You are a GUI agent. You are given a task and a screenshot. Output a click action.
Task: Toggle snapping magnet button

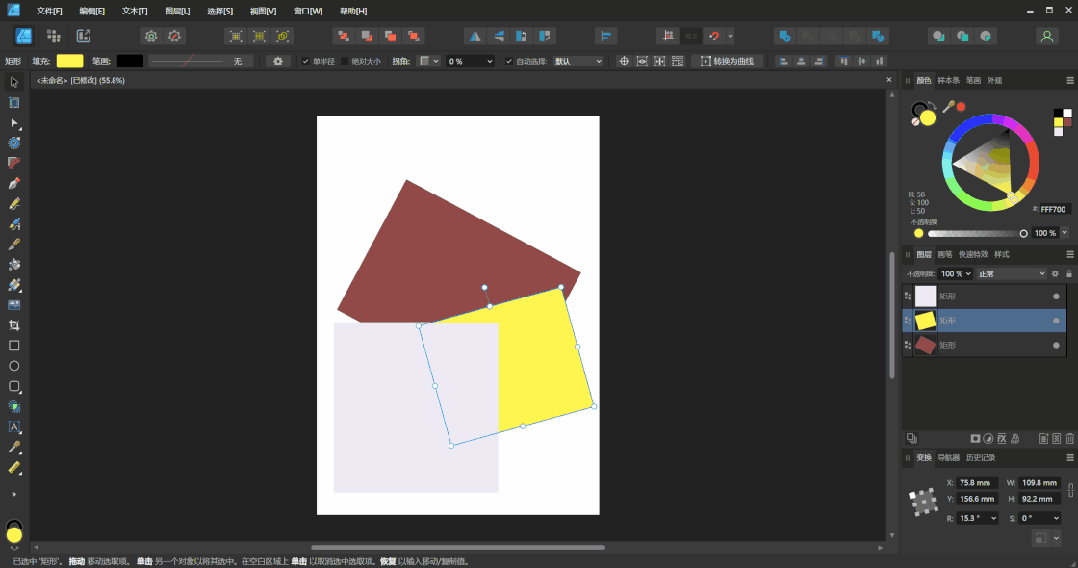pyautogui.click(x=714, y=36)
